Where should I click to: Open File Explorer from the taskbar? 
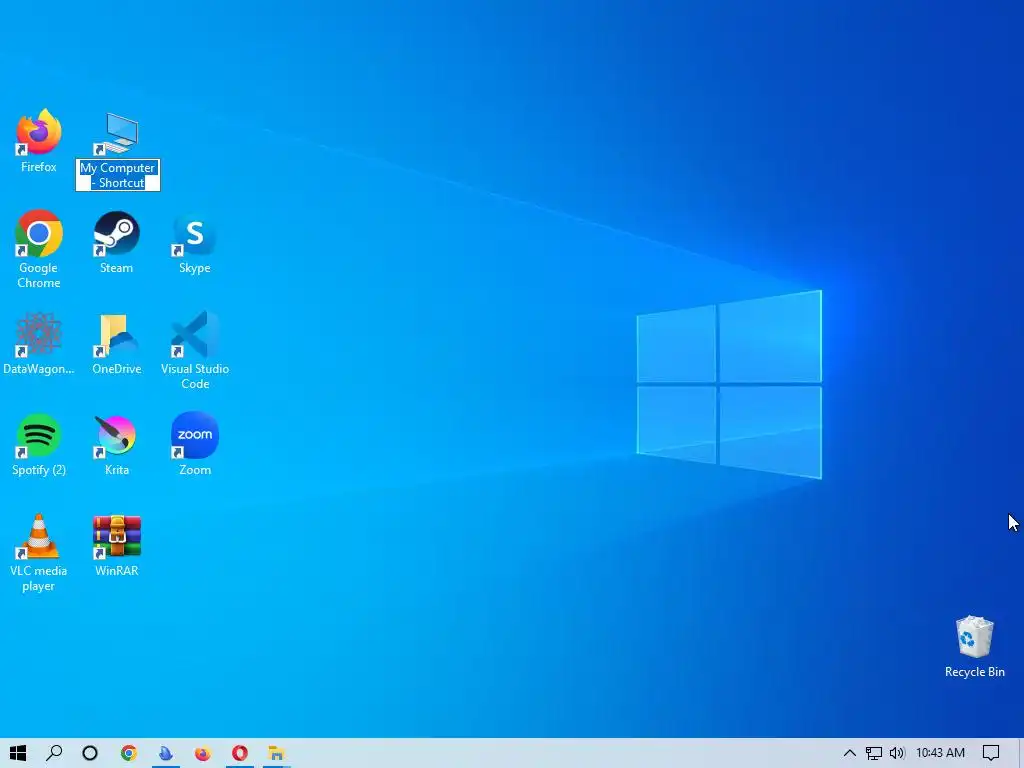coord(276,753)
